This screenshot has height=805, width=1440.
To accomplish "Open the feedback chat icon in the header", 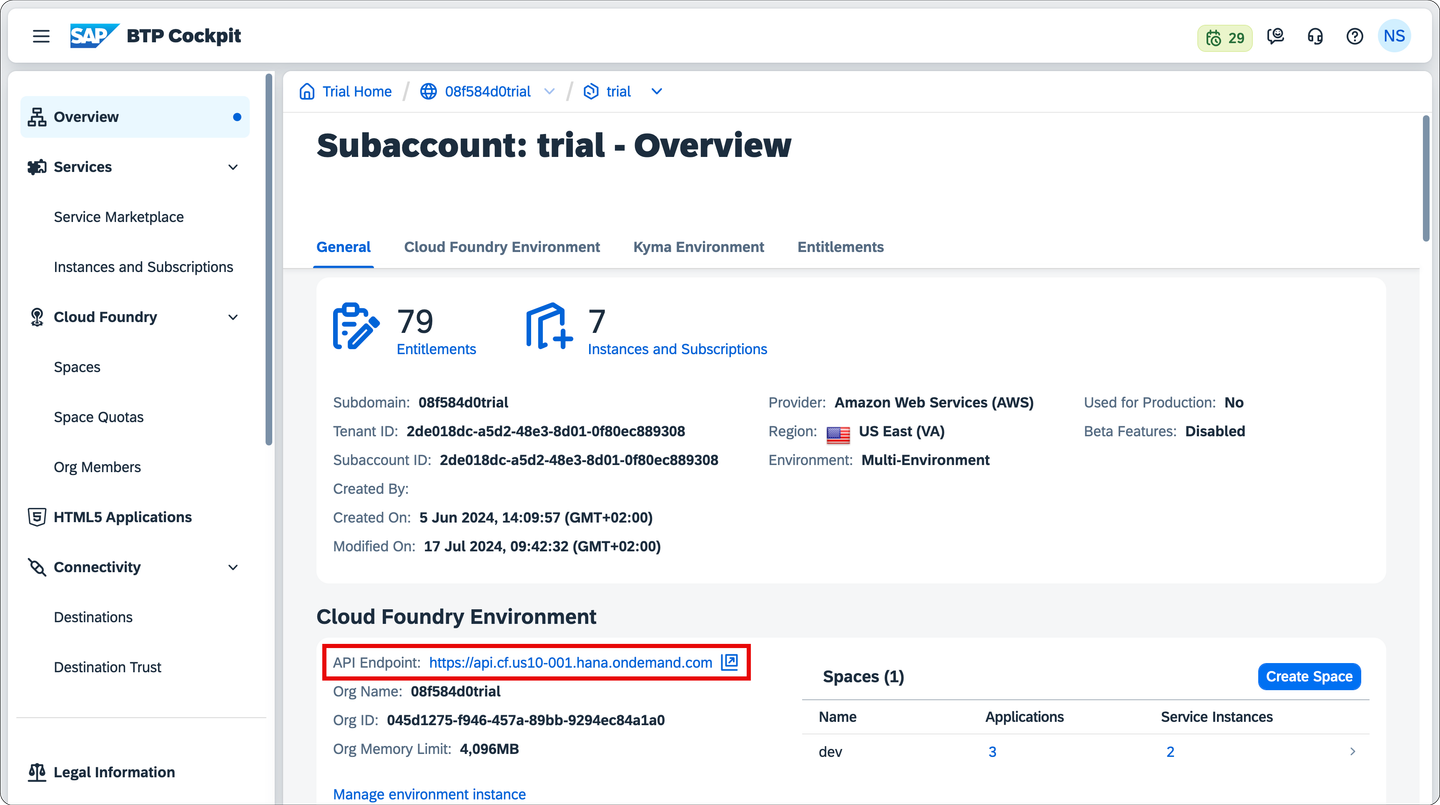I will 1275,37.
